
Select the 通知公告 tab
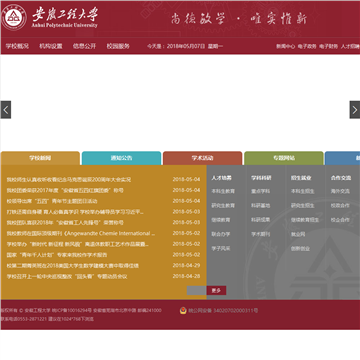121,158
